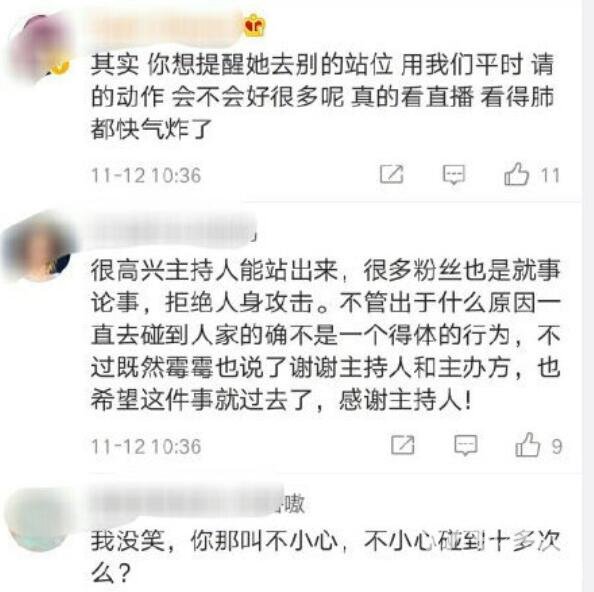The image size is (594, 592).
Task: Open the username ending in 嗷
Action: point(197,504)
